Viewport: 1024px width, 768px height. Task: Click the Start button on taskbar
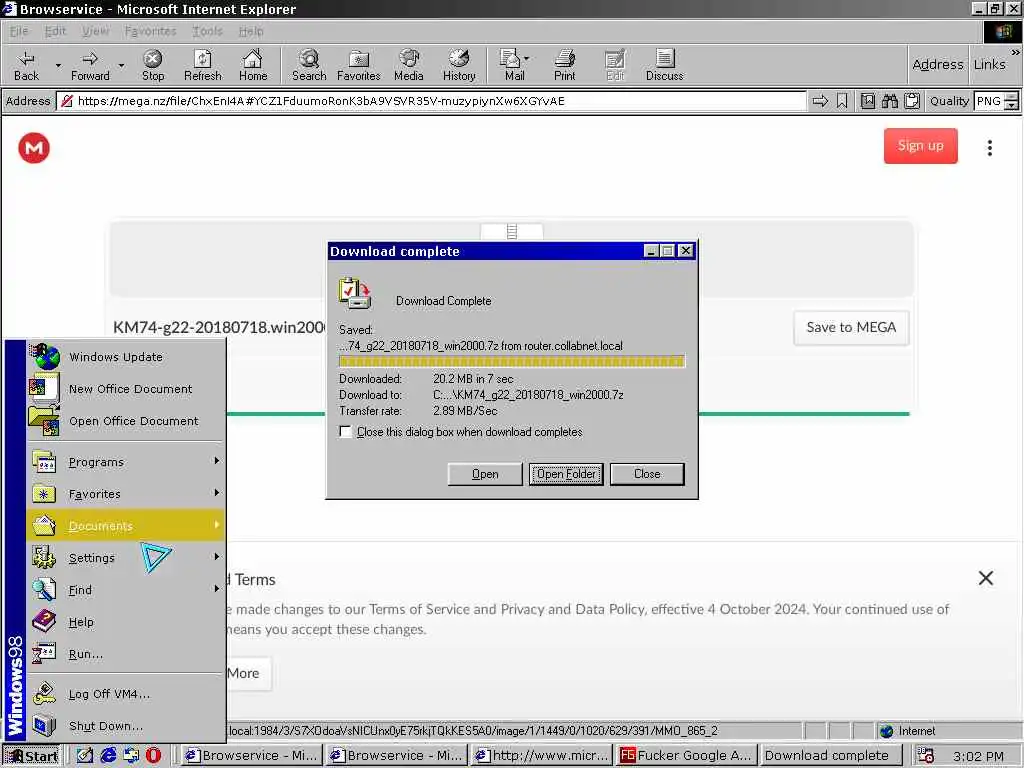click(x=32, y=756)
